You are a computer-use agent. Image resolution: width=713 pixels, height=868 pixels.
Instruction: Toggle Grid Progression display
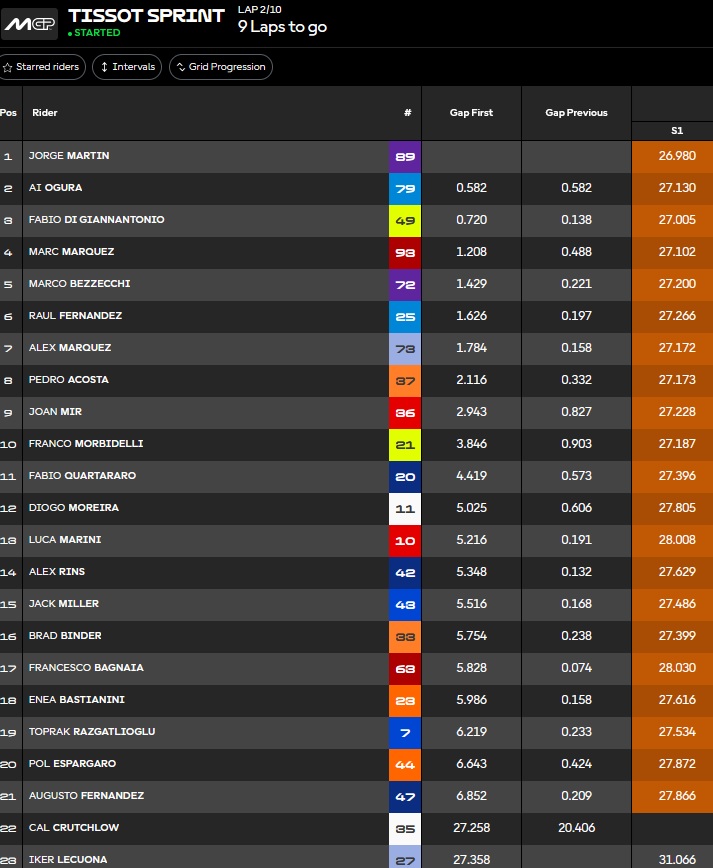coord(221,67)
